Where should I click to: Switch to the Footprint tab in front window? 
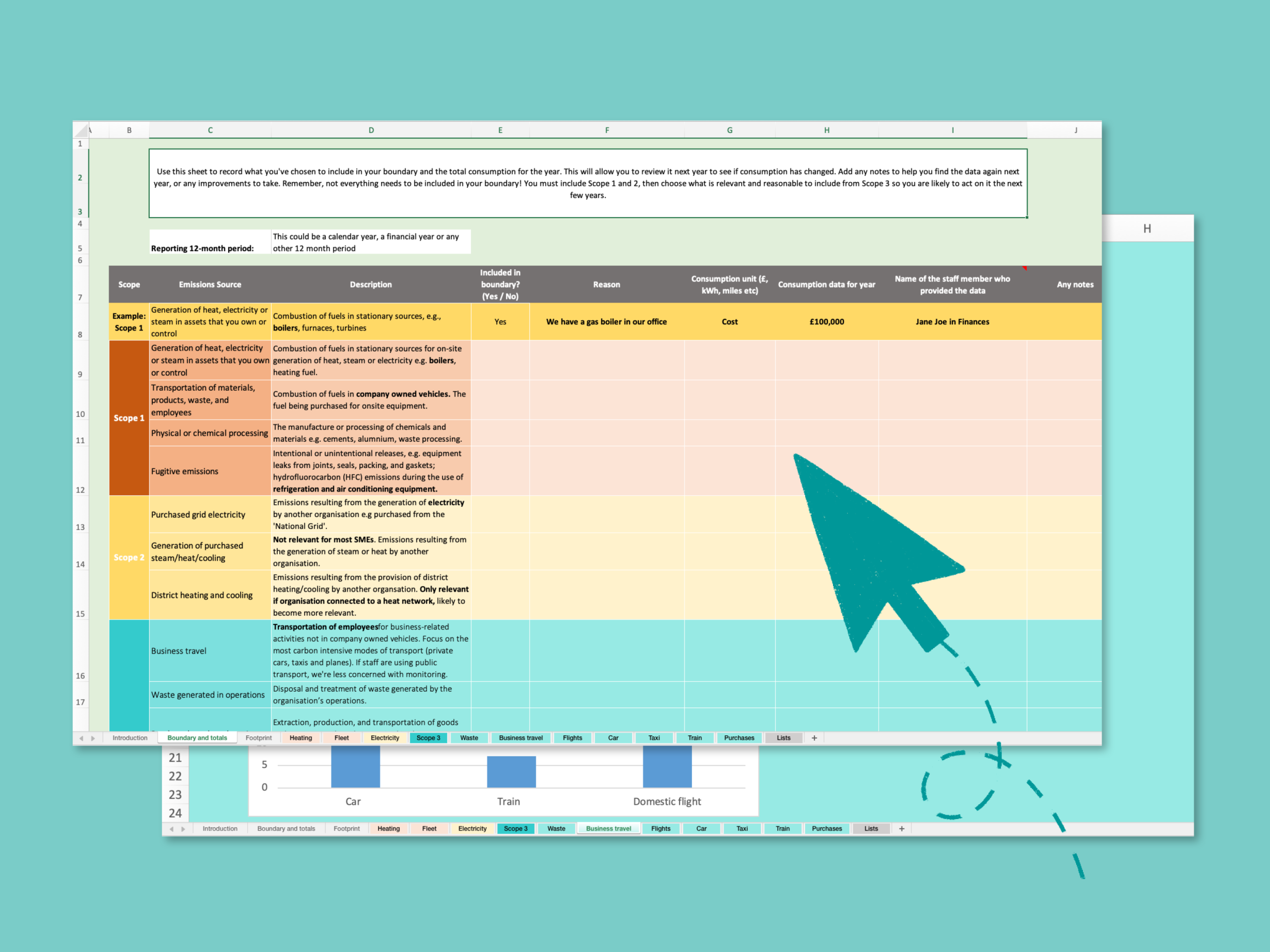(258, 738)
